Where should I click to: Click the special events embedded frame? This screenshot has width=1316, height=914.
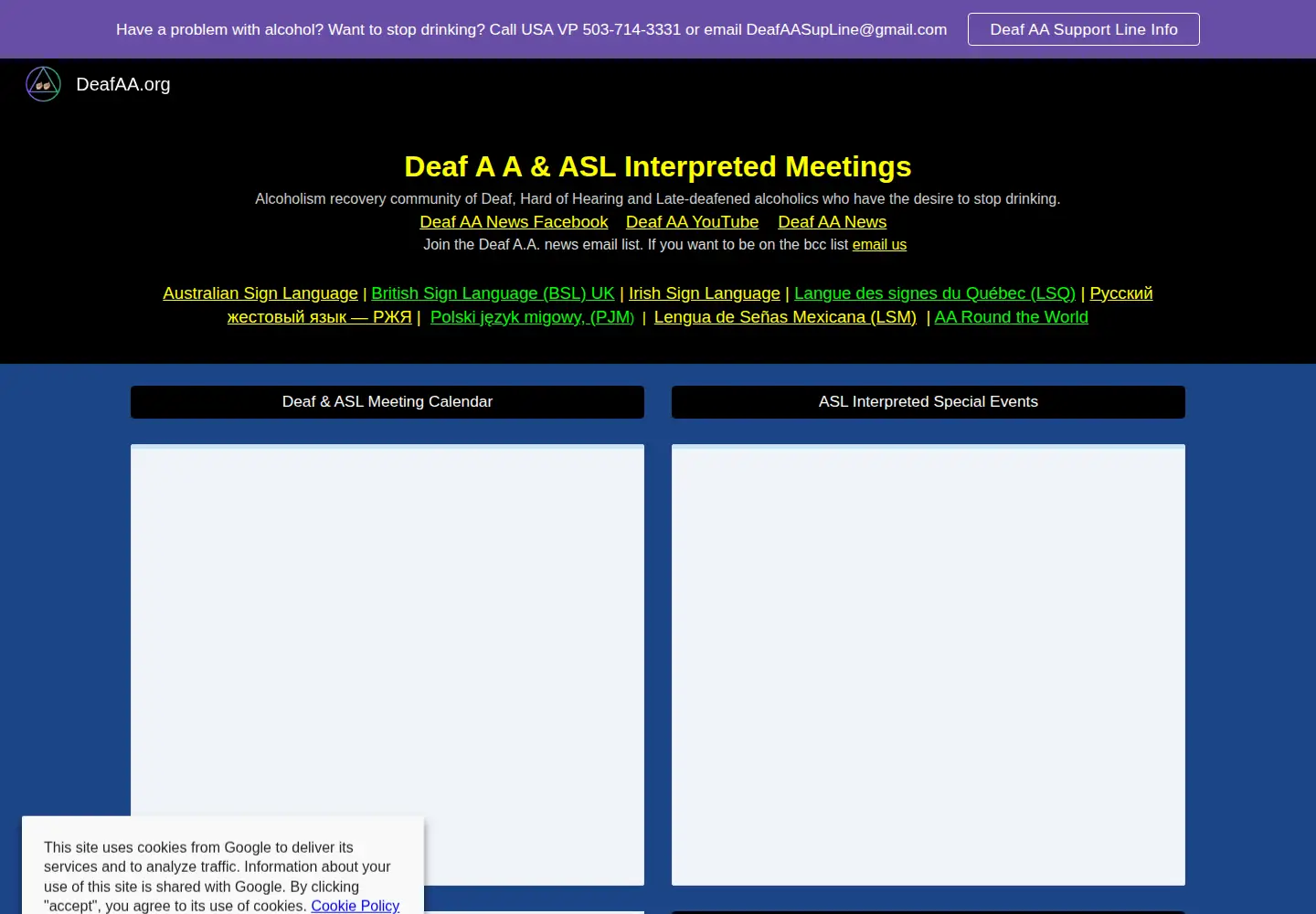click(x=929, y=664)
